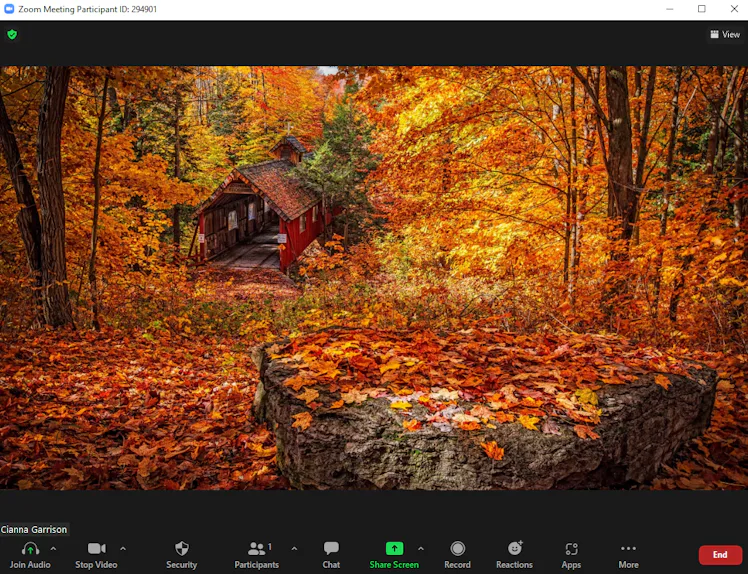Stop Video using the camera icon

pyautogui.click(x=96, y=549)
